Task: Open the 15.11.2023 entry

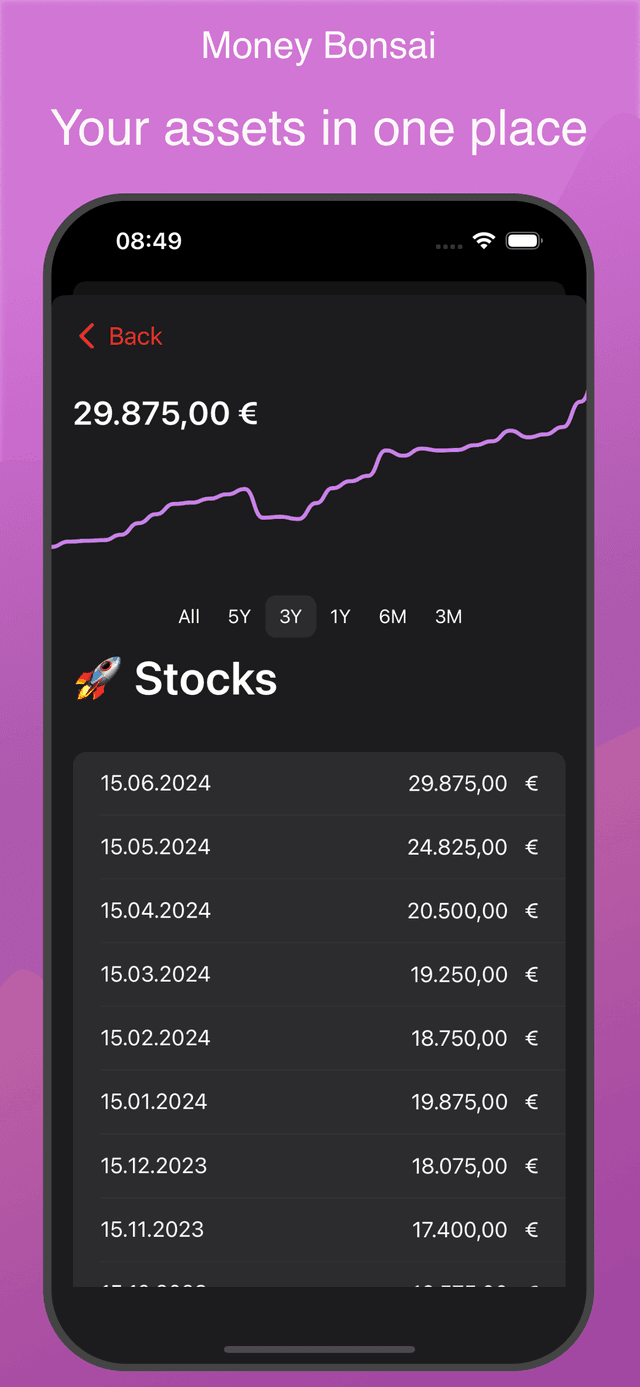Action: [x=318, y=1230]
